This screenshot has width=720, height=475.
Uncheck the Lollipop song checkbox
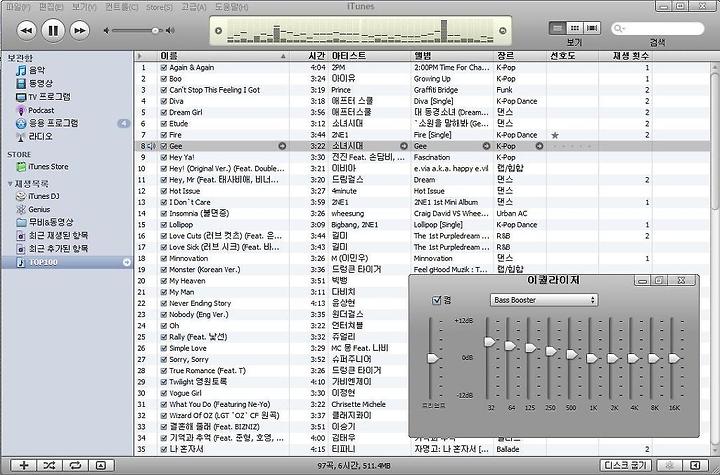tap(163, 225)
